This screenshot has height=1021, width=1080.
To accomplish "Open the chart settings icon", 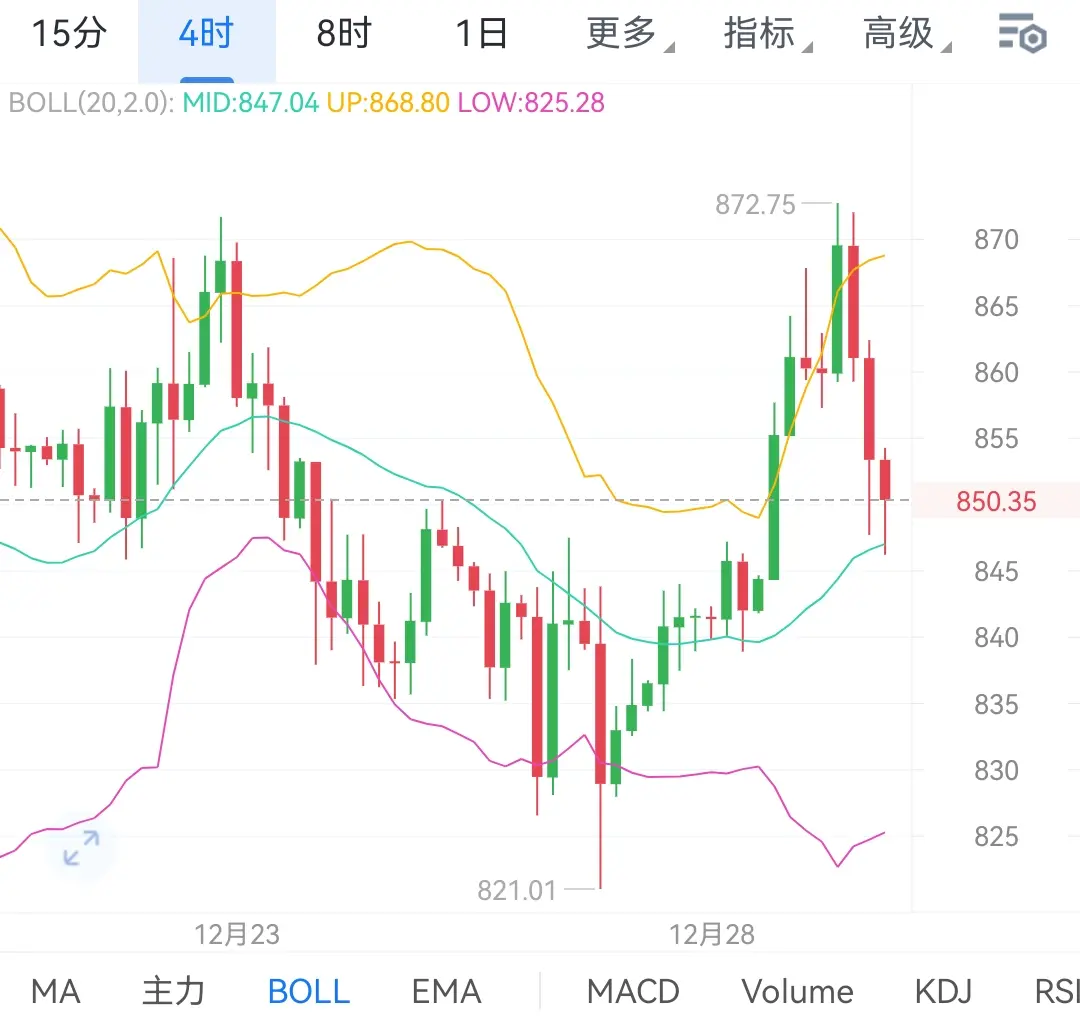I will (x=1023, y=33).
